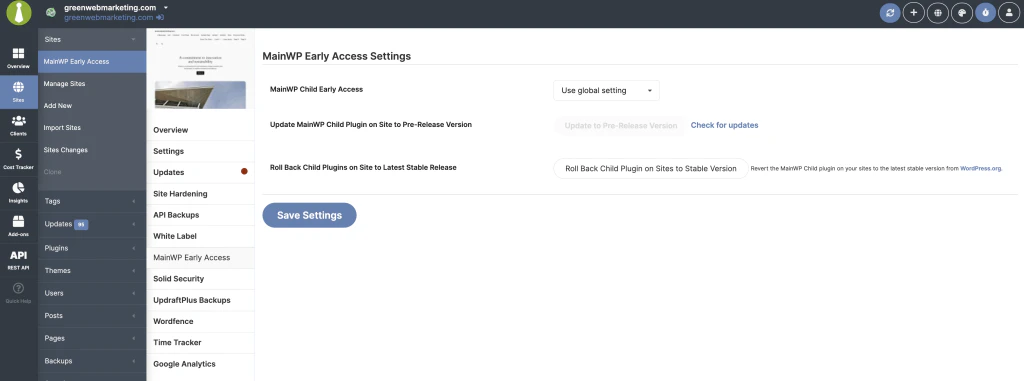Open the site Settings tab
The height and width of the screenshot is (381, 1024).
(x=200, y=151)
